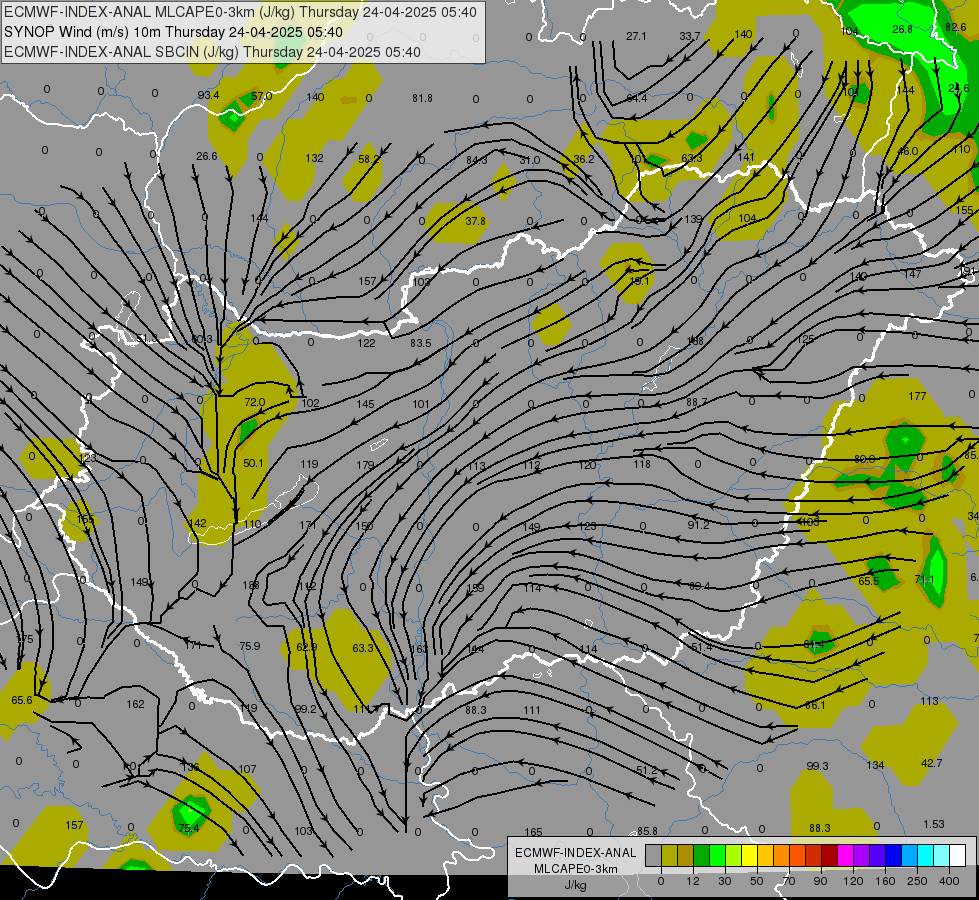
Task: Click the legend scale value 30
Action: pos(724,881)
